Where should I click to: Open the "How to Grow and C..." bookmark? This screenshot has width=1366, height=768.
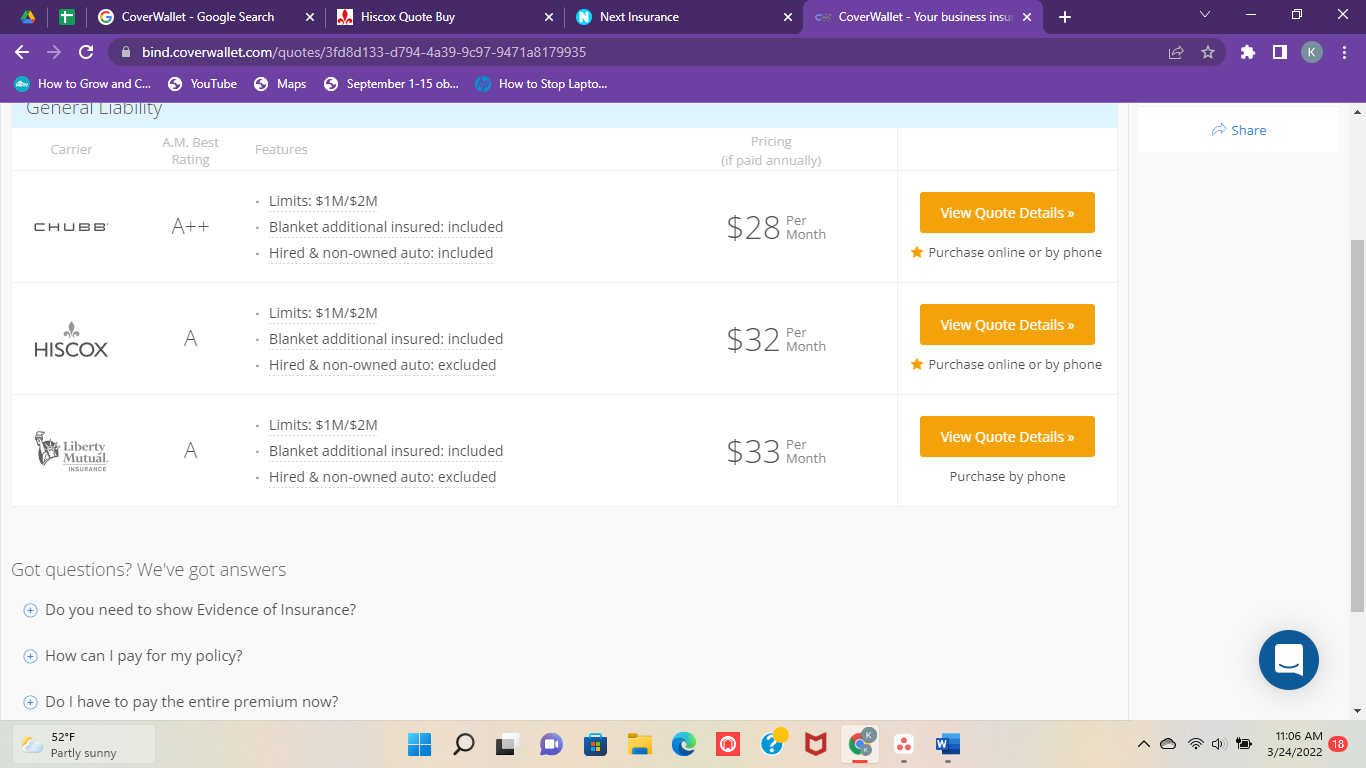pyautogui.click(x=83, y=84)
